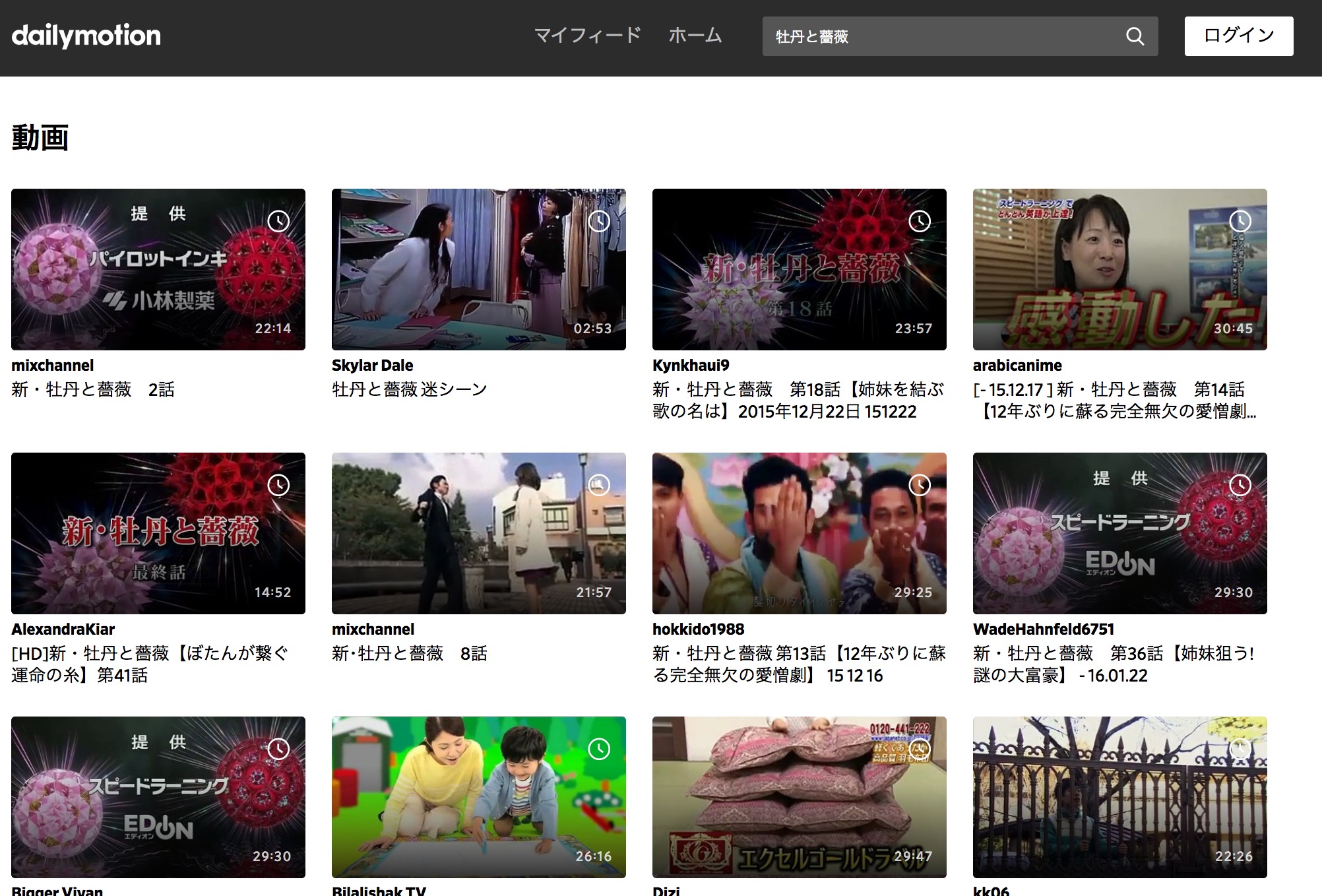Open title 新・牡丹と薔薇 2話
Screen dimensions: 1322x896
click(x=93, y=390)
